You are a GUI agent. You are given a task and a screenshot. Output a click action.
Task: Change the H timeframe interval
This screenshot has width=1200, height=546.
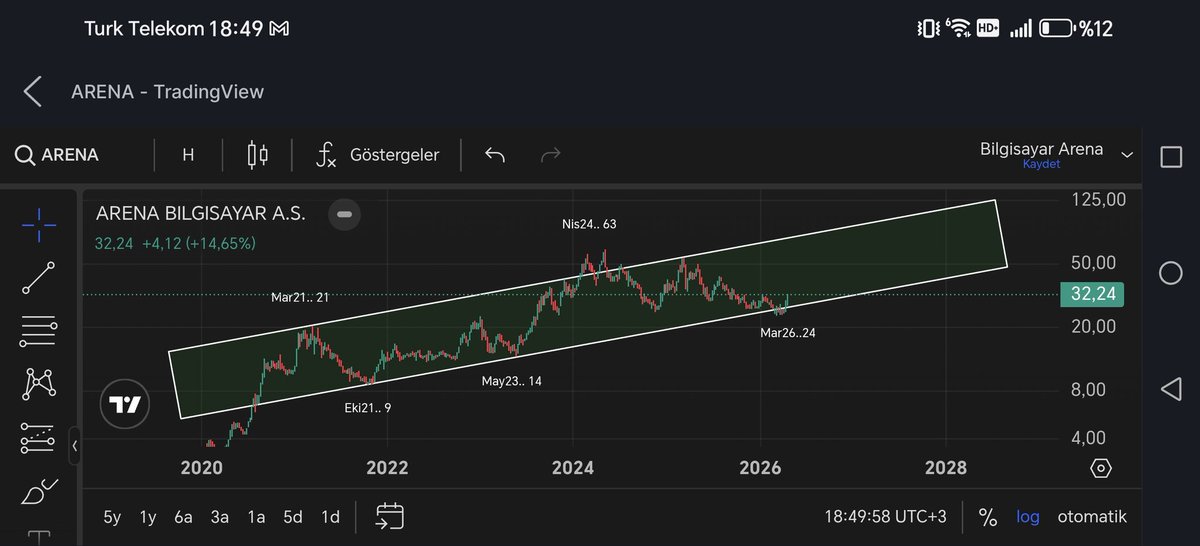[x=188, y=155]
